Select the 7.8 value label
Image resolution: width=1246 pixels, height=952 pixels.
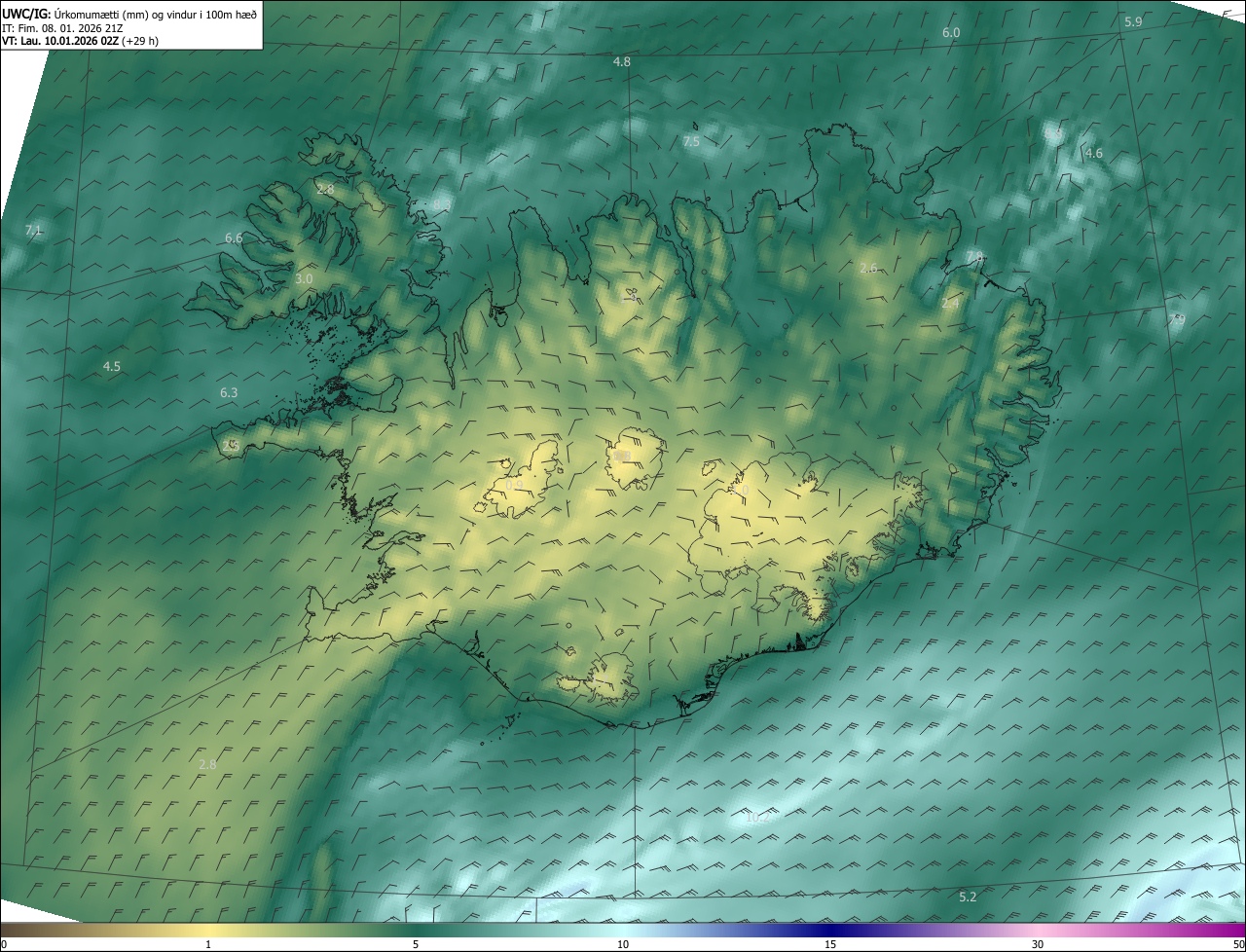(974, 256)
